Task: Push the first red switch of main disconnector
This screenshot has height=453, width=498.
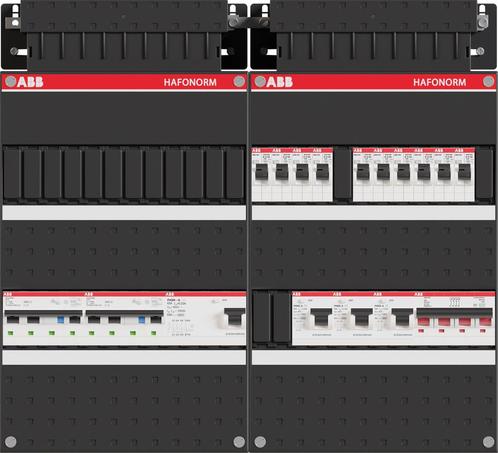Action: pyautogui.click(x=424, y=321)
